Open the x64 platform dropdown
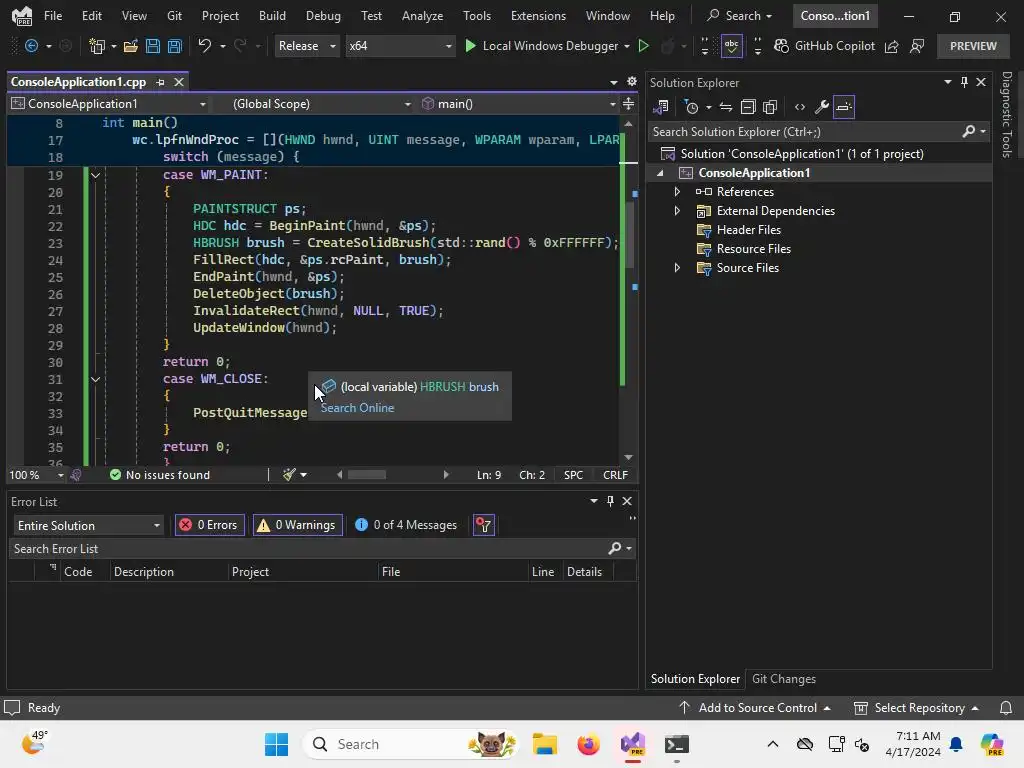 pyautogui.click(x=400, y=46)
